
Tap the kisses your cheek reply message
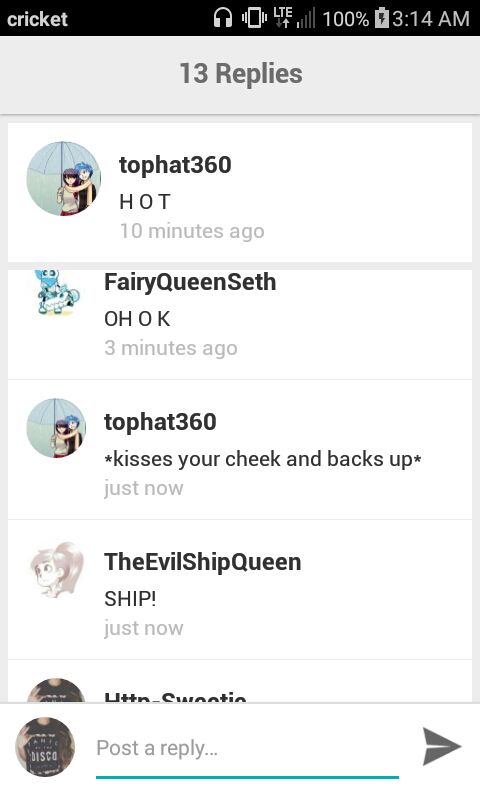tap(263, 459)
